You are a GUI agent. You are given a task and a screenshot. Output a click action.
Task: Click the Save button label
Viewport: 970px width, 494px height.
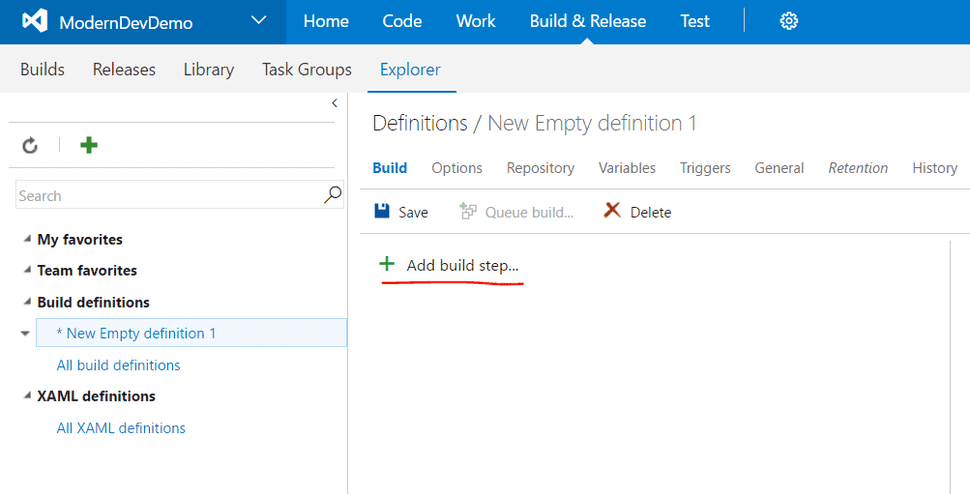coord(413,212)
